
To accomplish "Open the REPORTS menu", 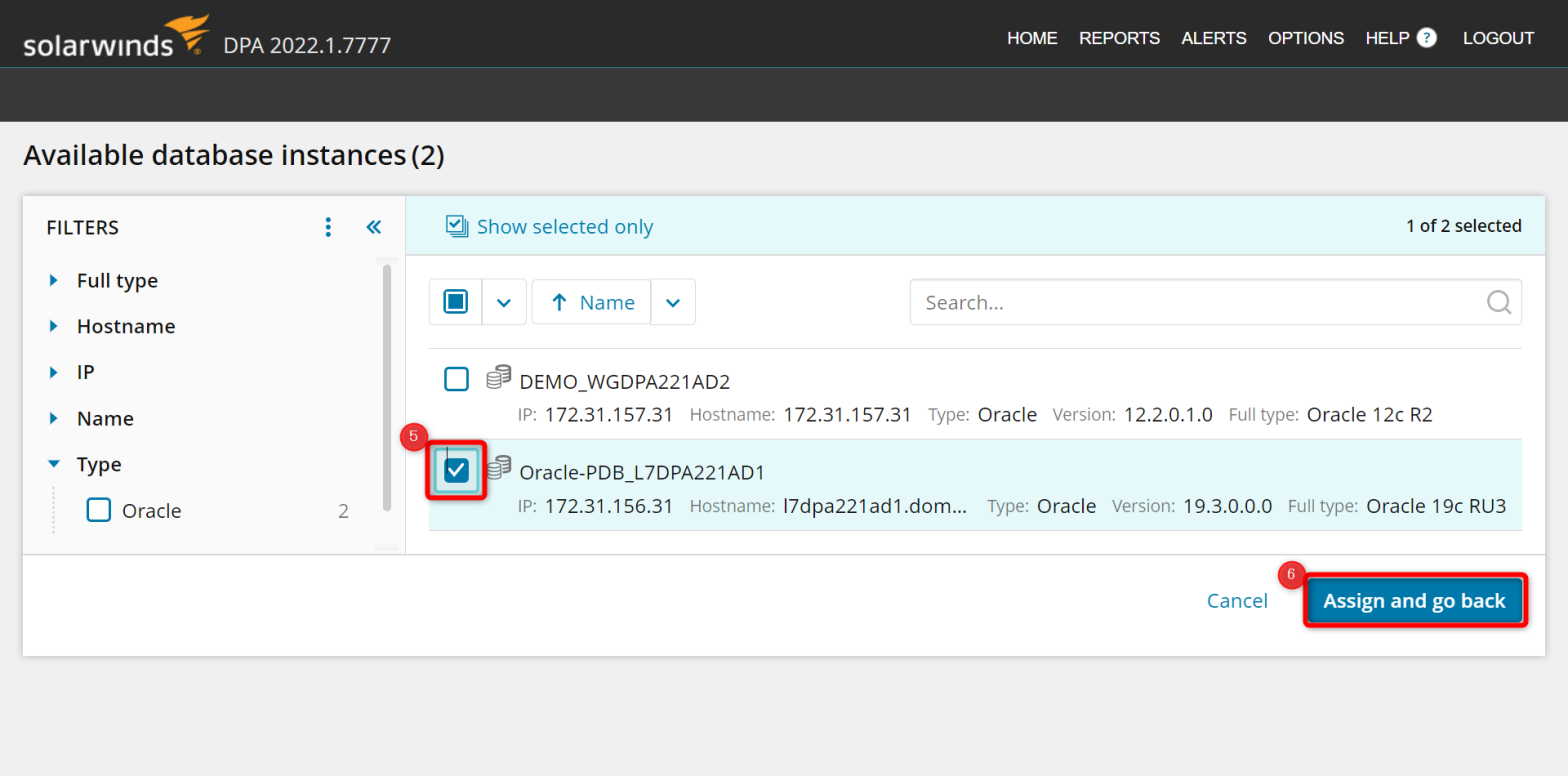I will click(x=1119, y=38).
